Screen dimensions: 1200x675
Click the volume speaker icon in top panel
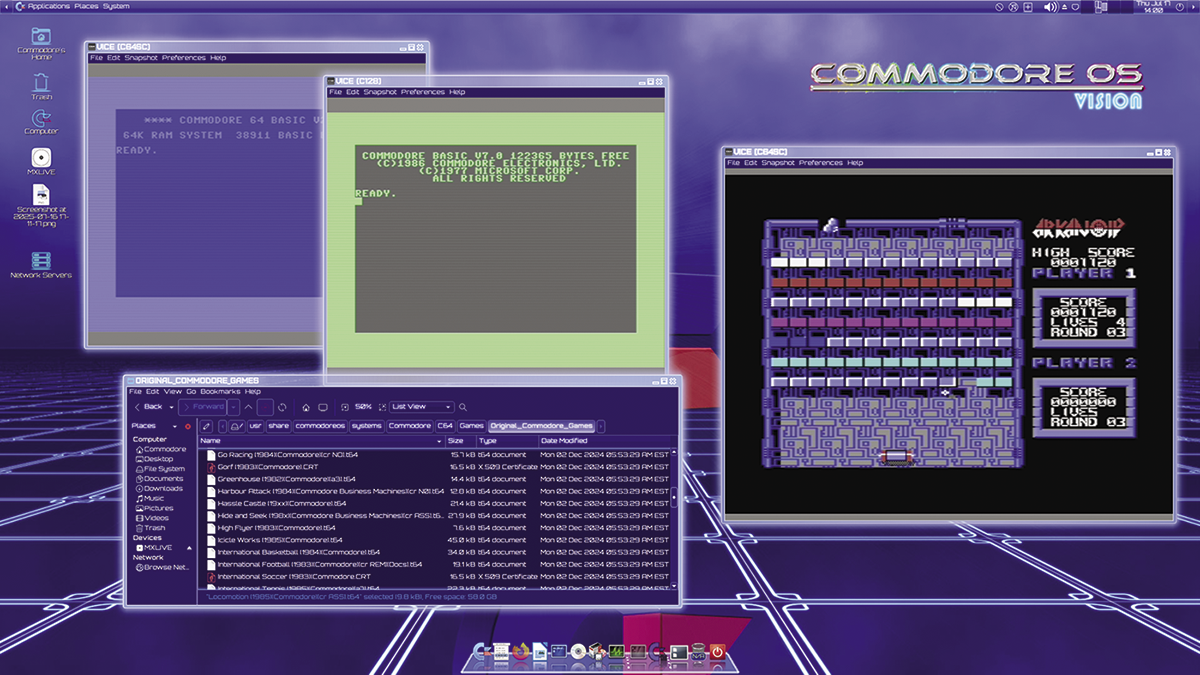[1050, 7]
